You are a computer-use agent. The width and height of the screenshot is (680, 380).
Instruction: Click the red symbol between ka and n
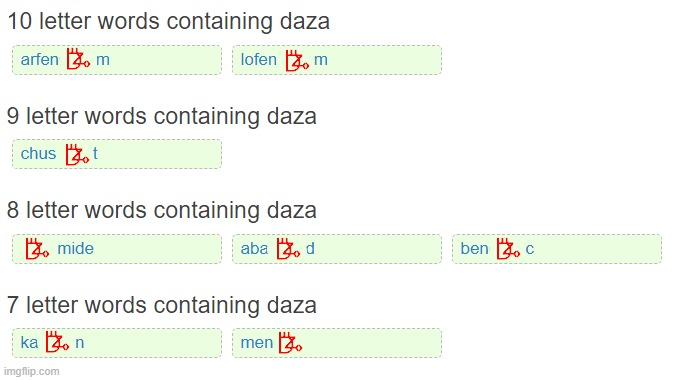coord(57,341)
